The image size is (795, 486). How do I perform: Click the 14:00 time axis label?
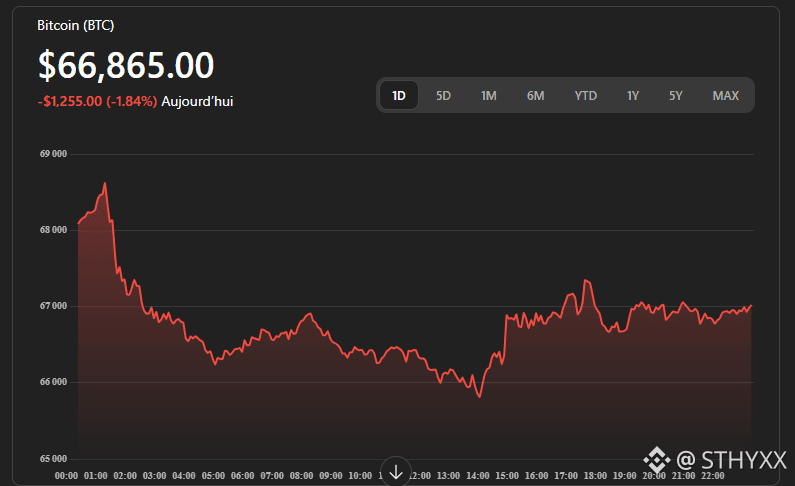point(478,476)
